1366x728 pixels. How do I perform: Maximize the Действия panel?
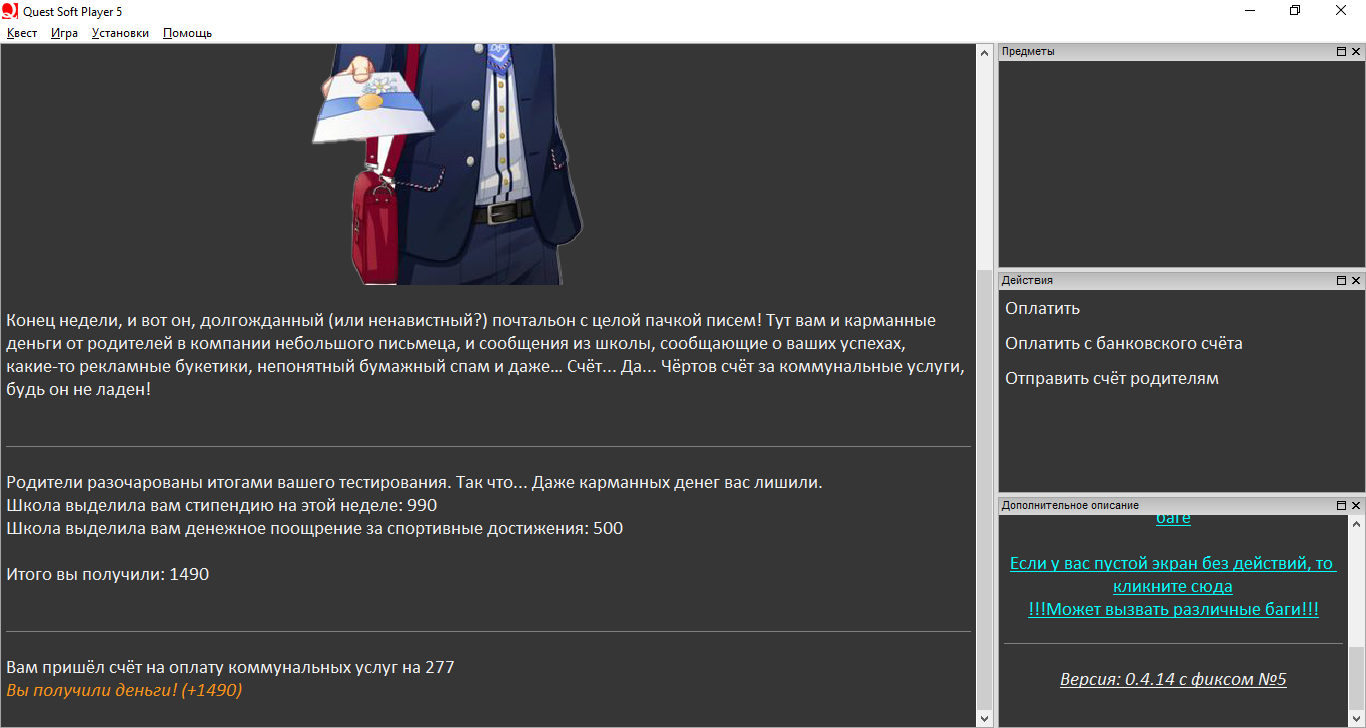1341,281
